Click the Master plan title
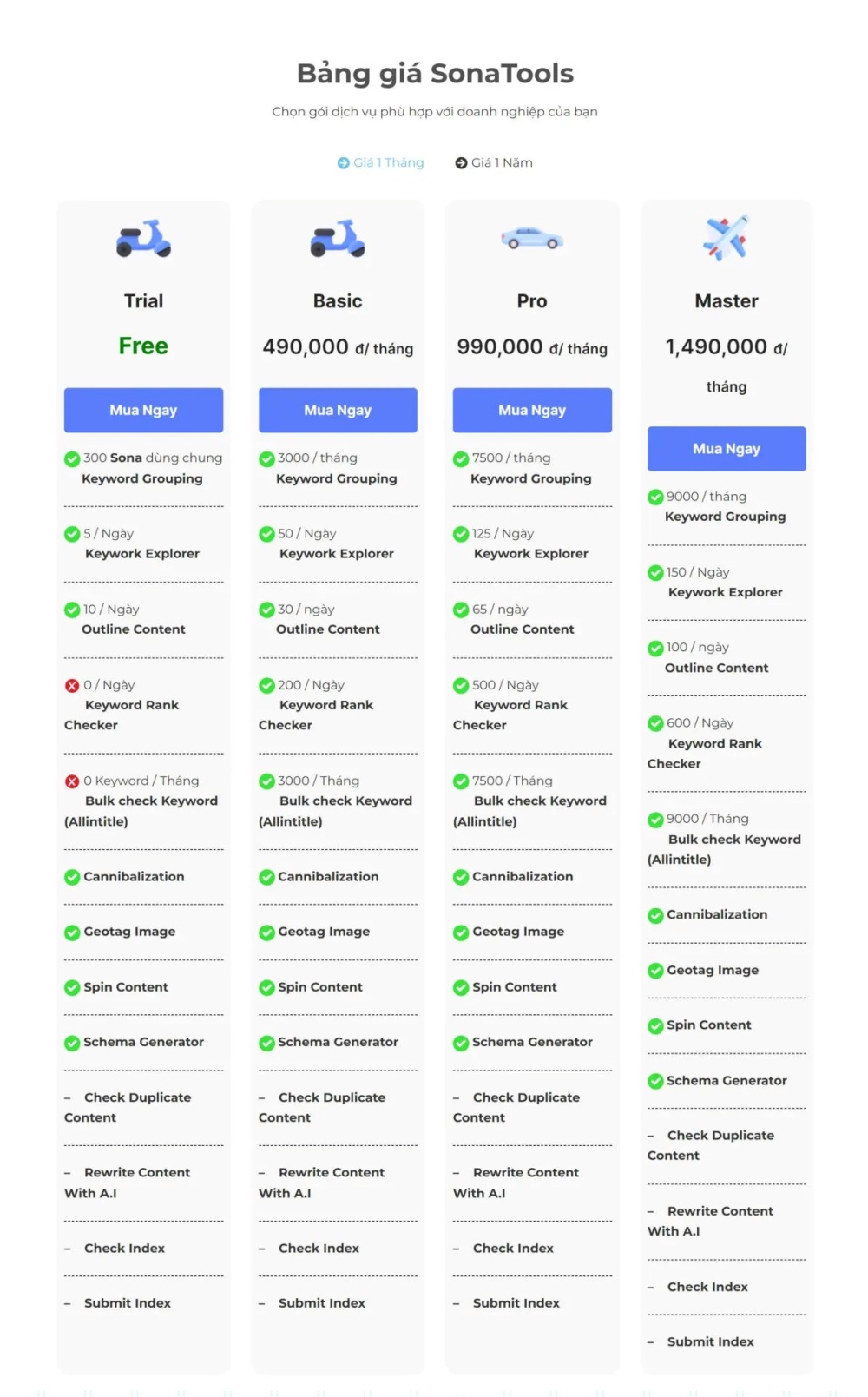Screen dimensions: 868x1397 726,301
